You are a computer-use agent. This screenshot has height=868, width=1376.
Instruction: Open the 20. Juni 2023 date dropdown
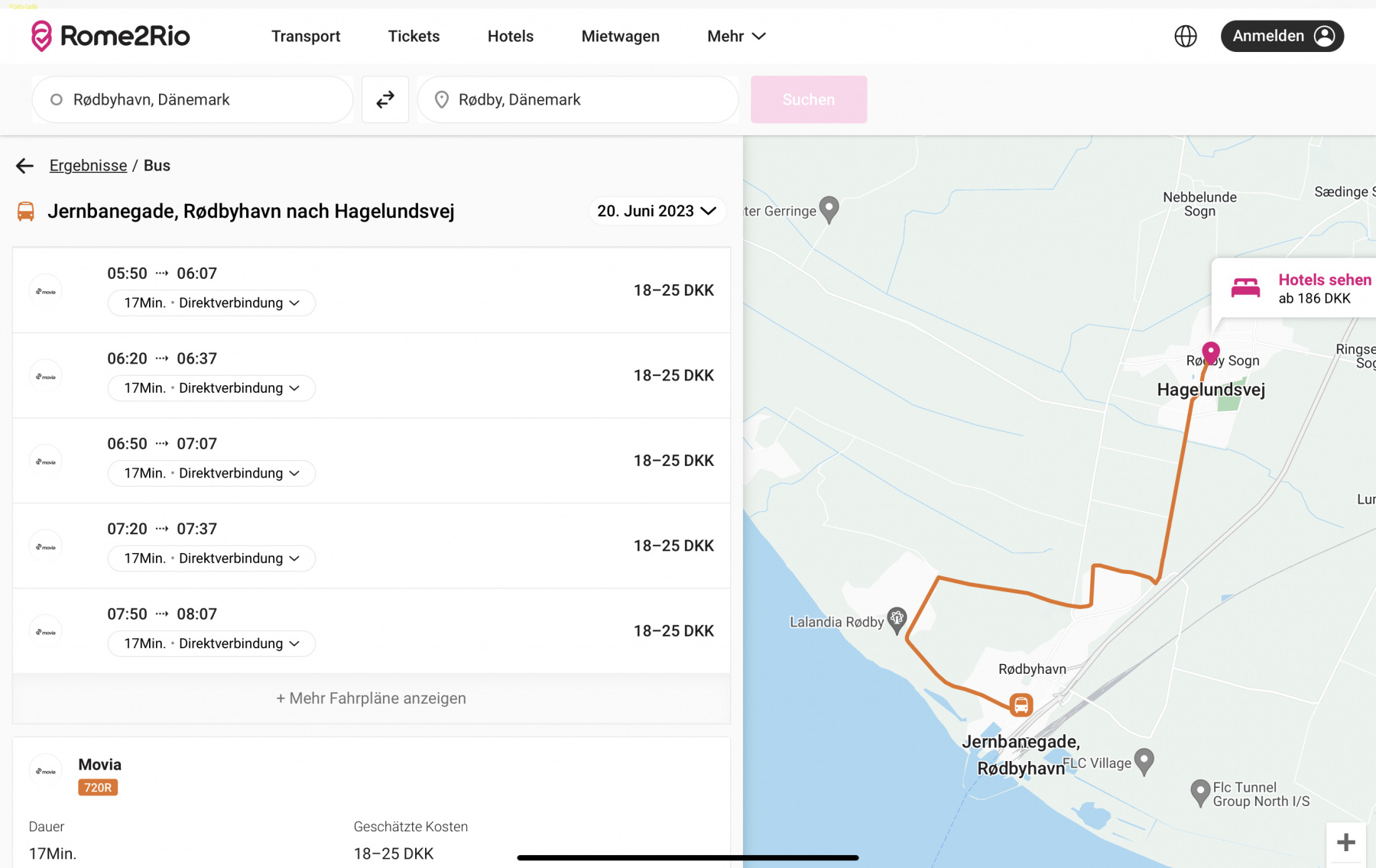[656, 211]
